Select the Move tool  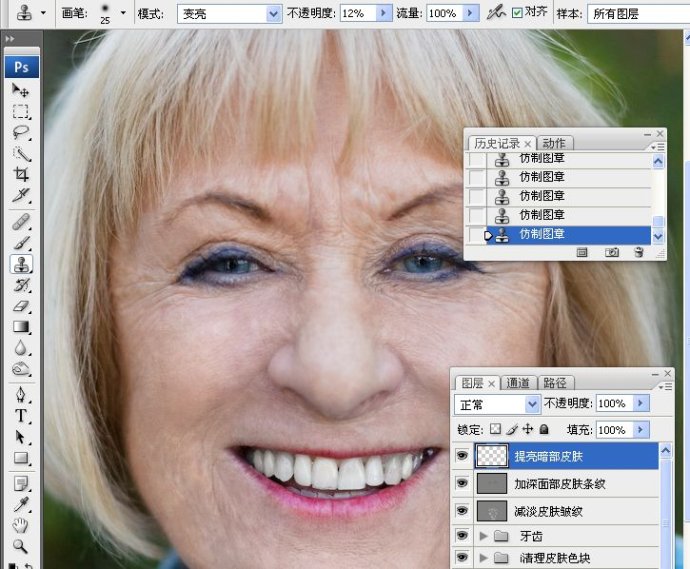[20, 90]
